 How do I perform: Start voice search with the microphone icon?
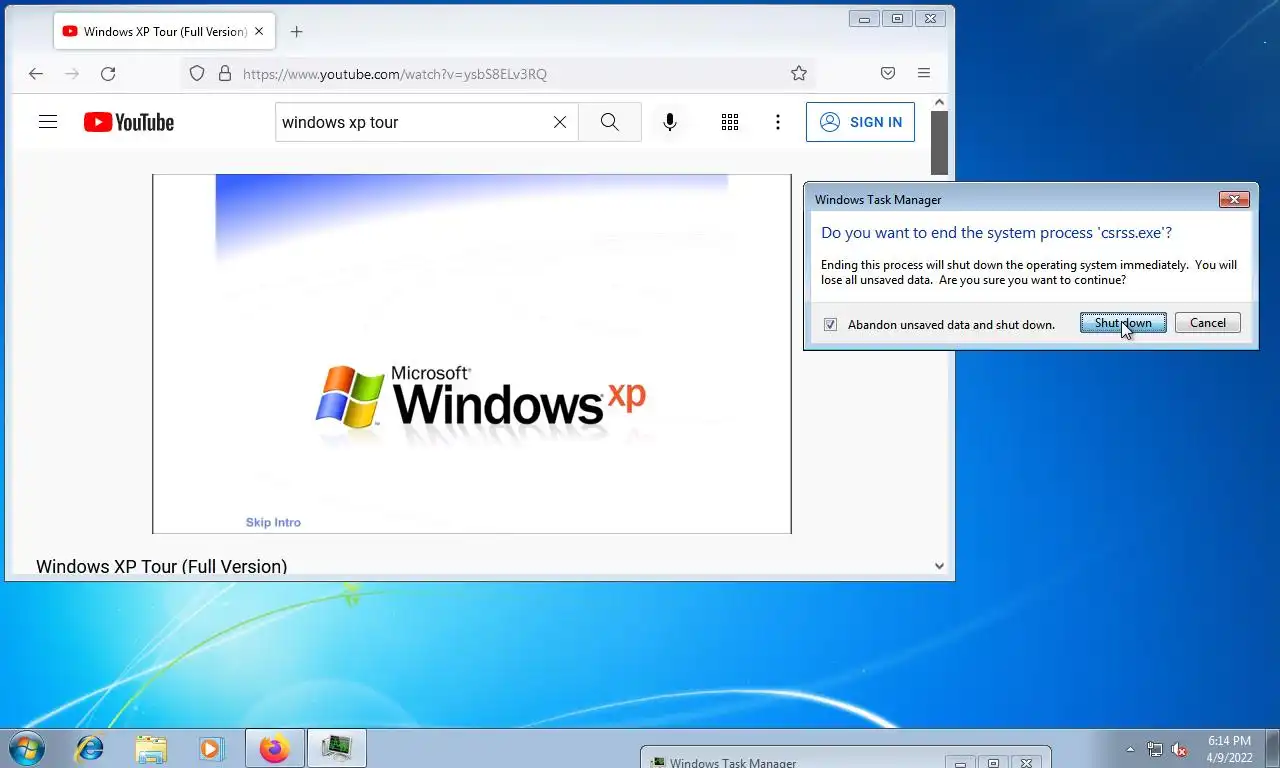[670, 122]
